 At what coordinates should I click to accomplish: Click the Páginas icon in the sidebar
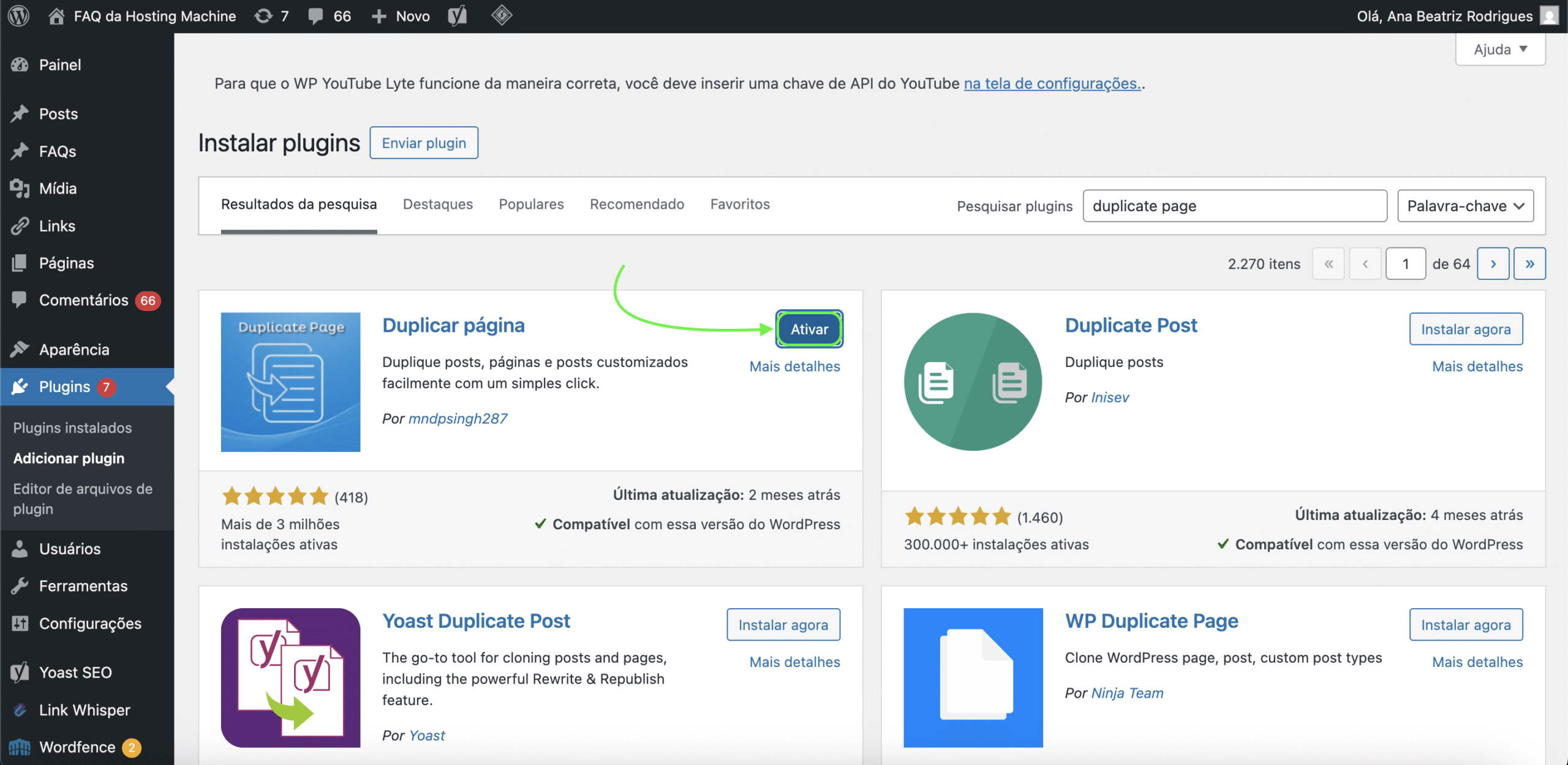20,263
